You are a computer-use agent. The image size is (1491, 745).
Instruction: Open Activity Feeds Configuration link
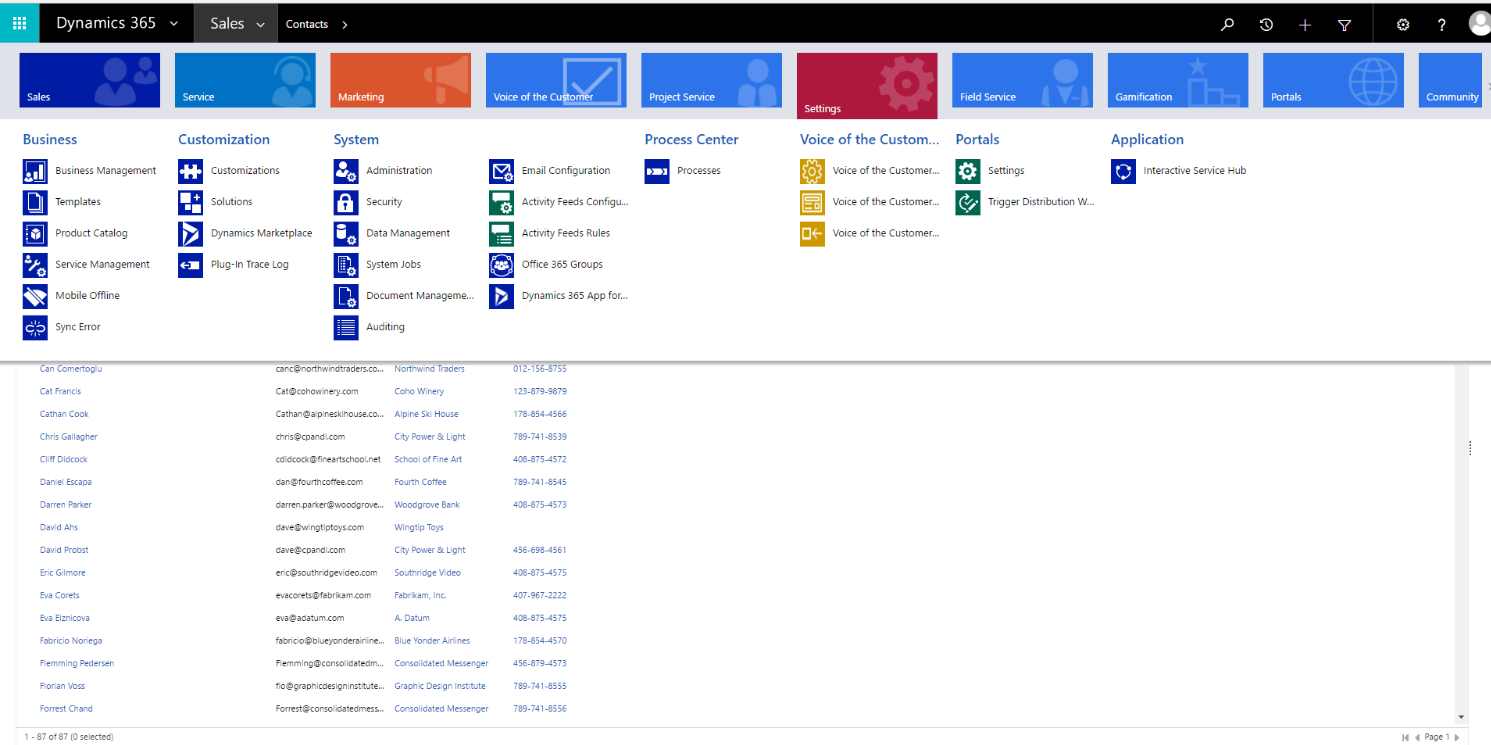click(x=575, y=202)
